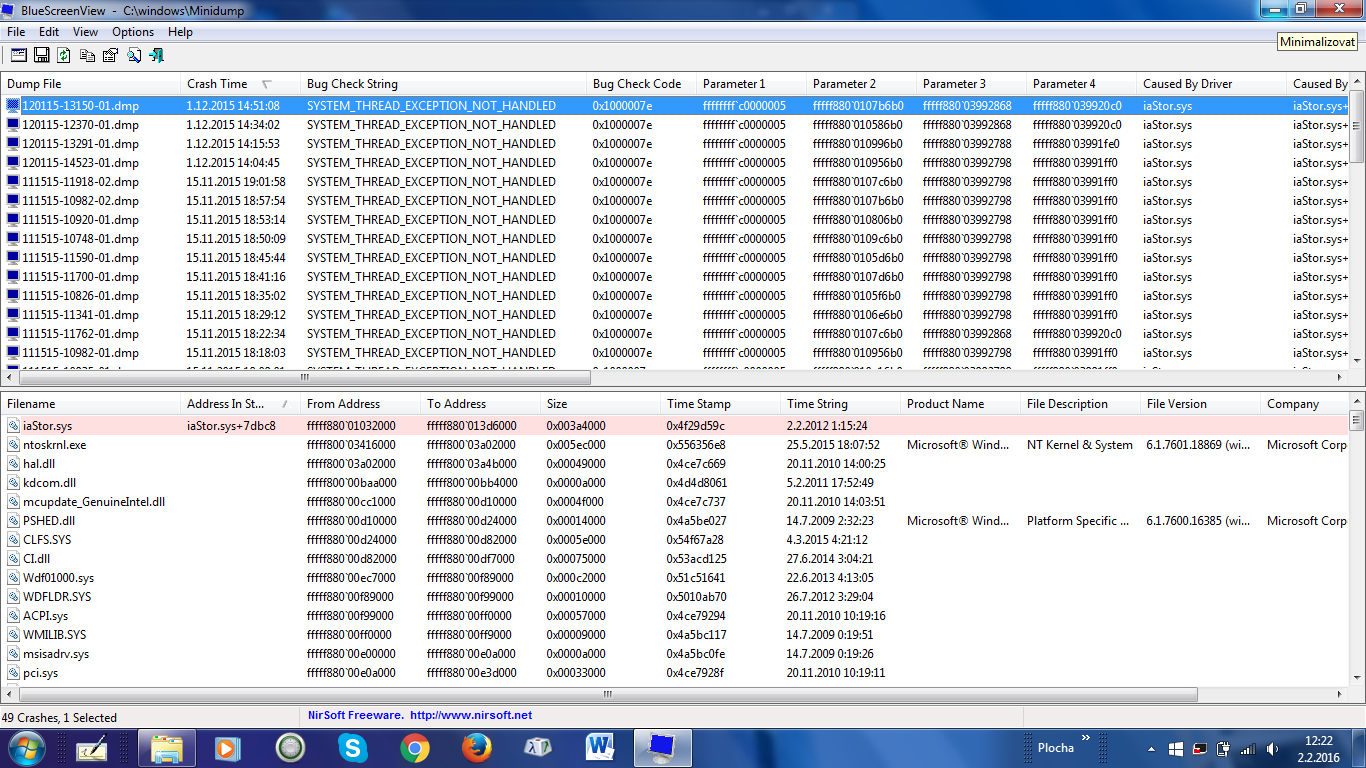This screenshot has width=1366, height=768.
Task: Sort modules by Filename column header
Action: click(91, 404)
